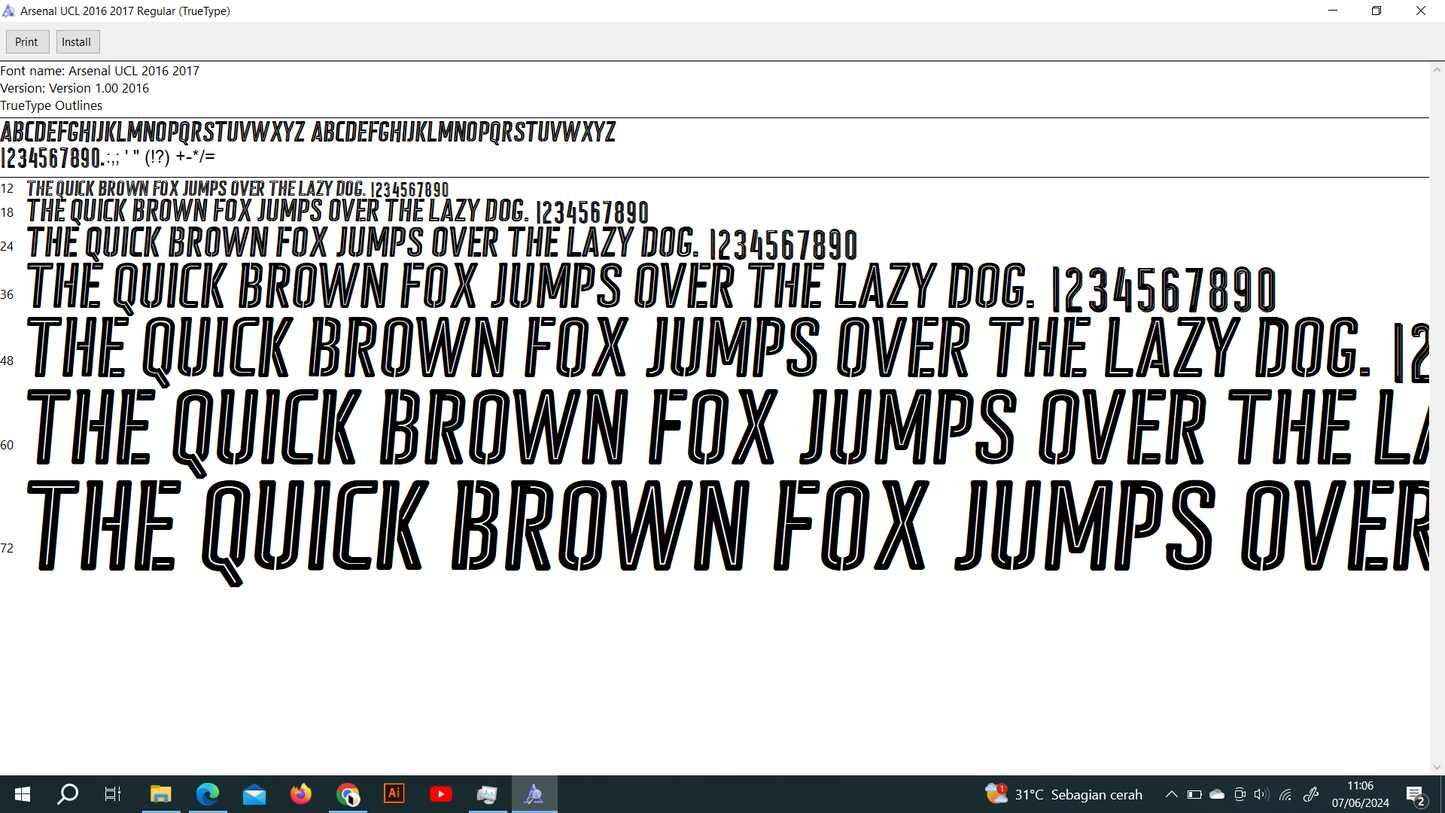
Task: Install the Arsenal UCL 2016 2017 font
Action: (76, 41)
